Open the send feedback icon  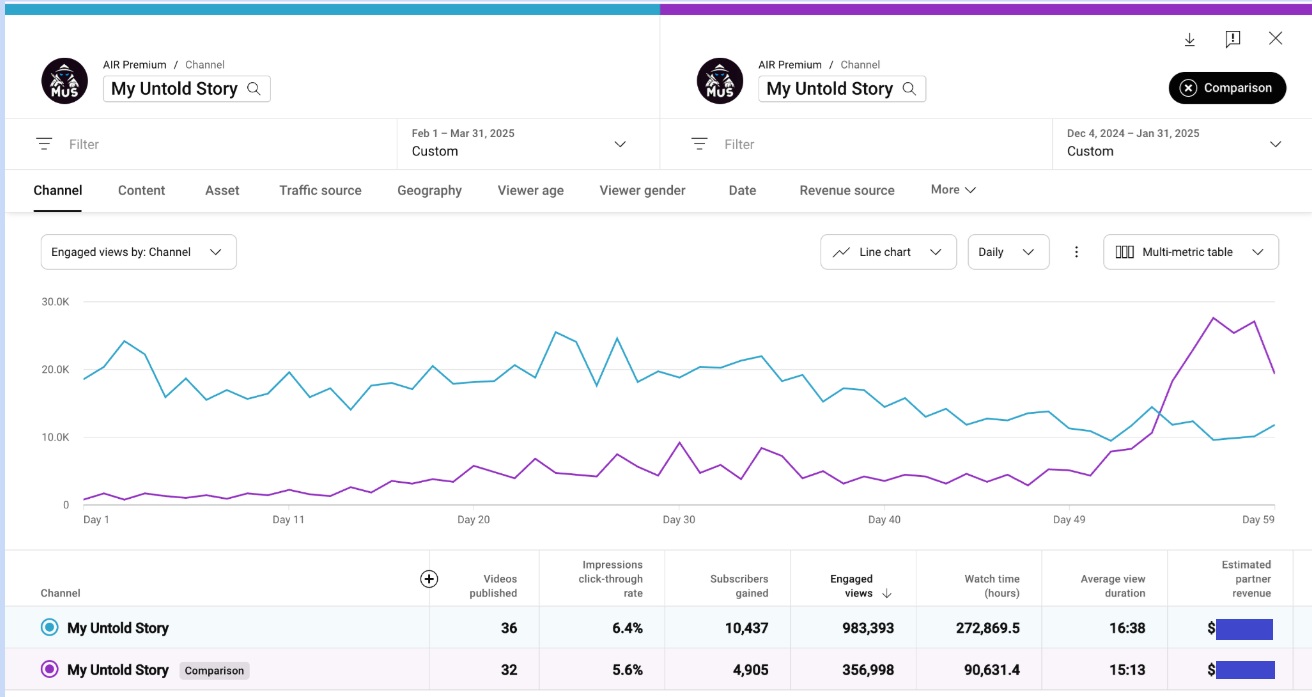pyautogui.click(x=1233, y=39)
